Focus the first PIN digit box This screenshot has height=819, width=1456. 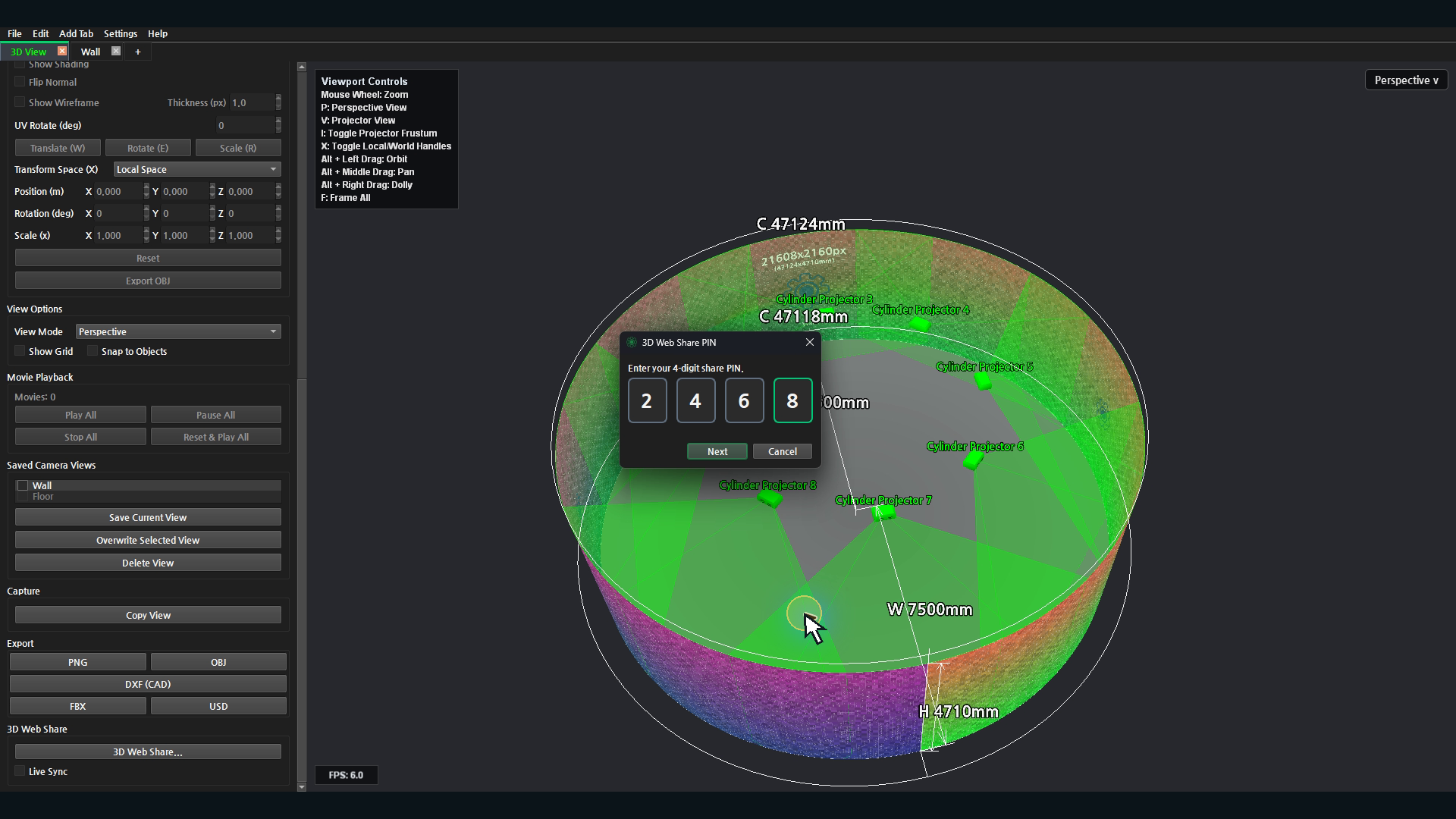coord(647,400)
